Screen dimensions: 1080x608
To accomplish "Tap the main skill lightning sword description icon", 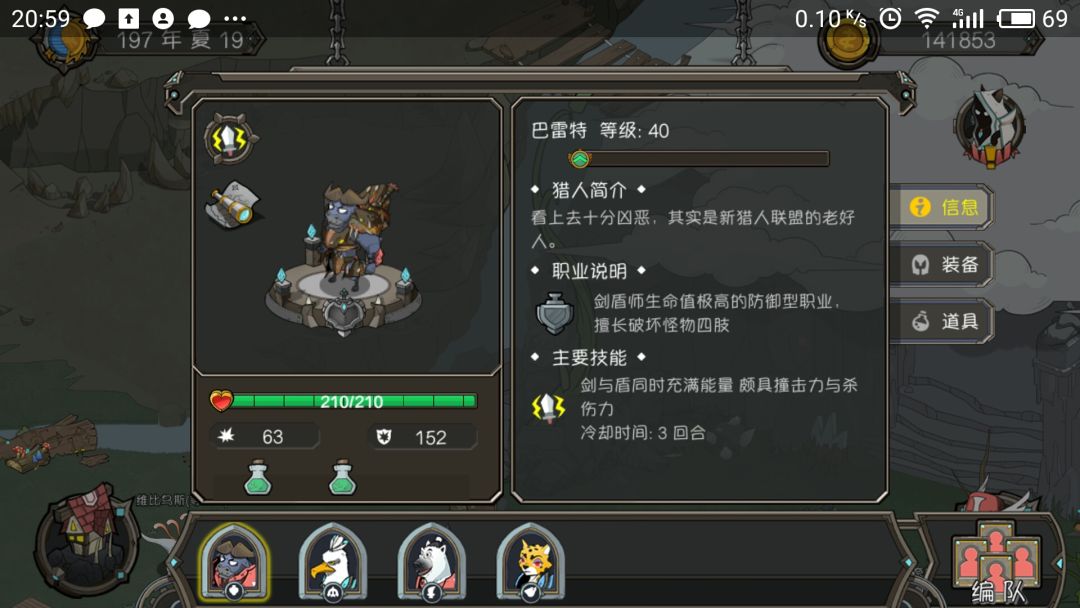I will [x=548, y=408].
